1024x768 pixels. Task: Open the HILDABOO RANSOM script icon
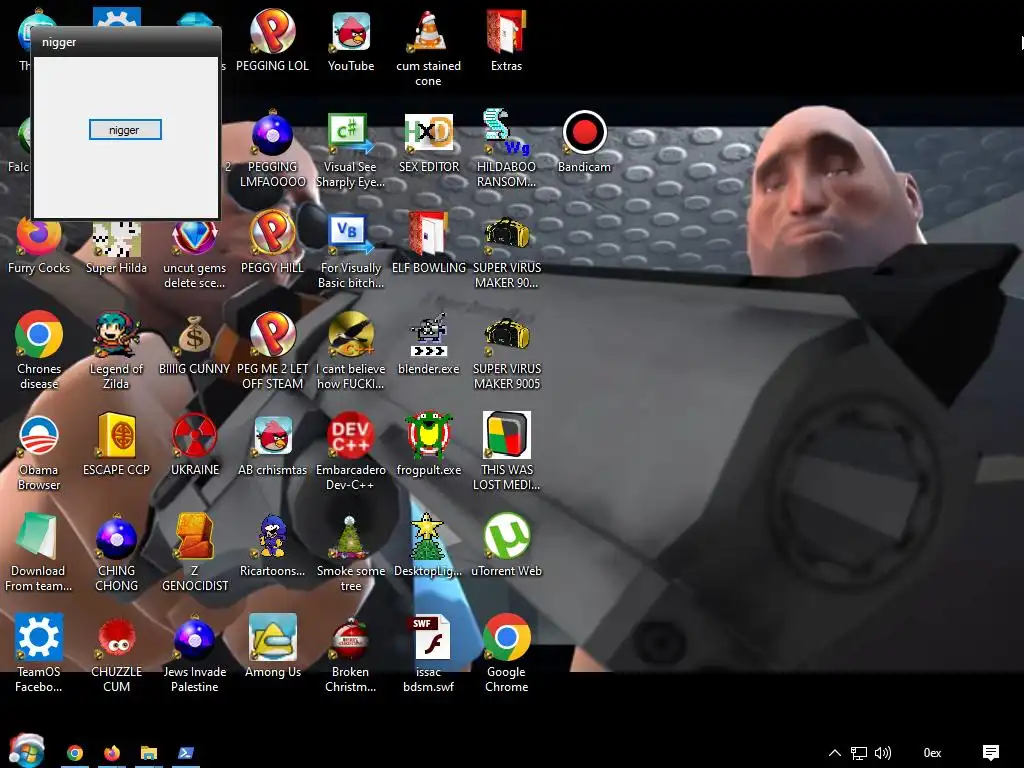pyautogui.click(x=506, y=132)
